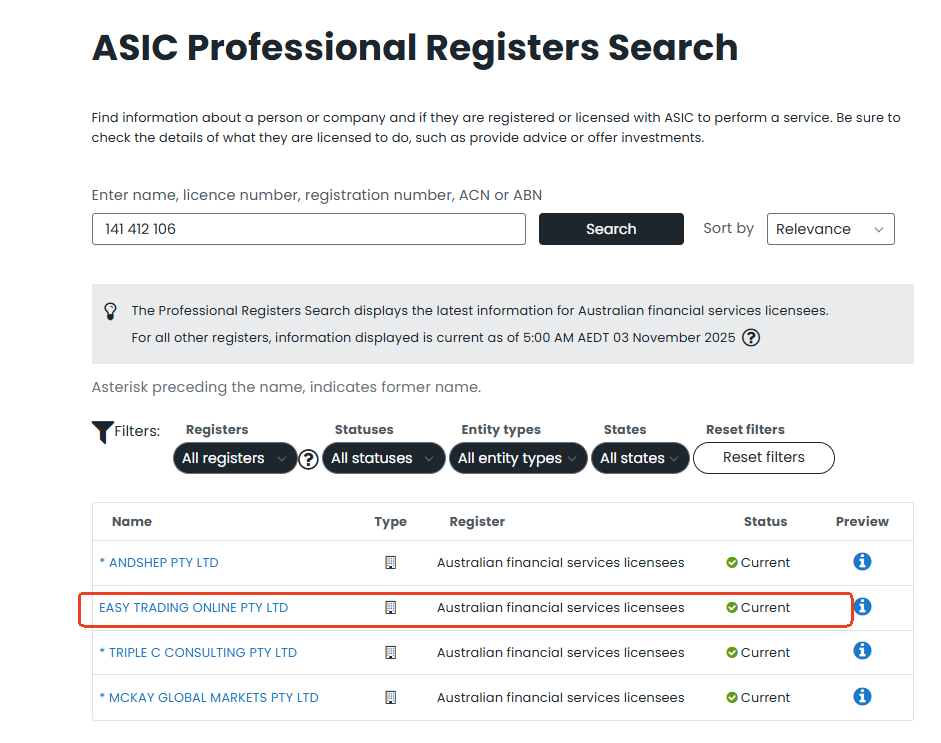Open preview info for TRIPLE C CONSULTING
This screenshot has height=743, width=941.
862,651
